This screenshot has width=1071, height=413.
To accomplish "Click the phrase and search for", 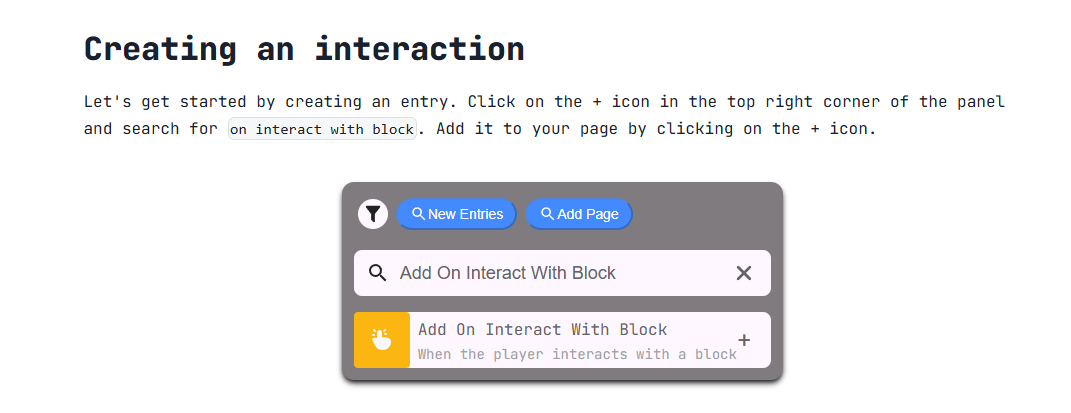I will [146, 129].
